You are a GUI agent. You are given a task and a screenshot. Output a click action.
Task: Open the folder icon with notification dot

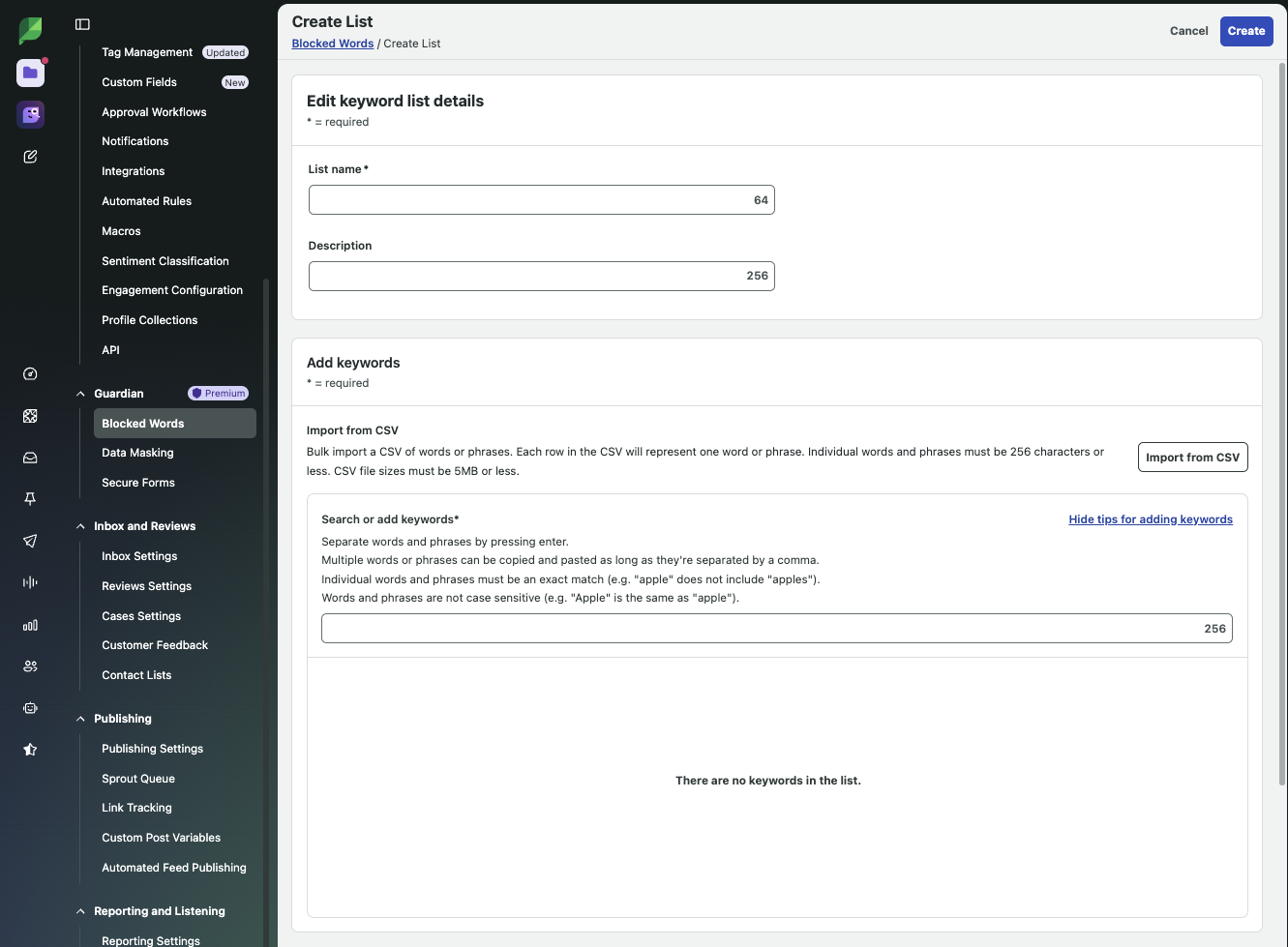pyautogui.click(x=31, y=73)
